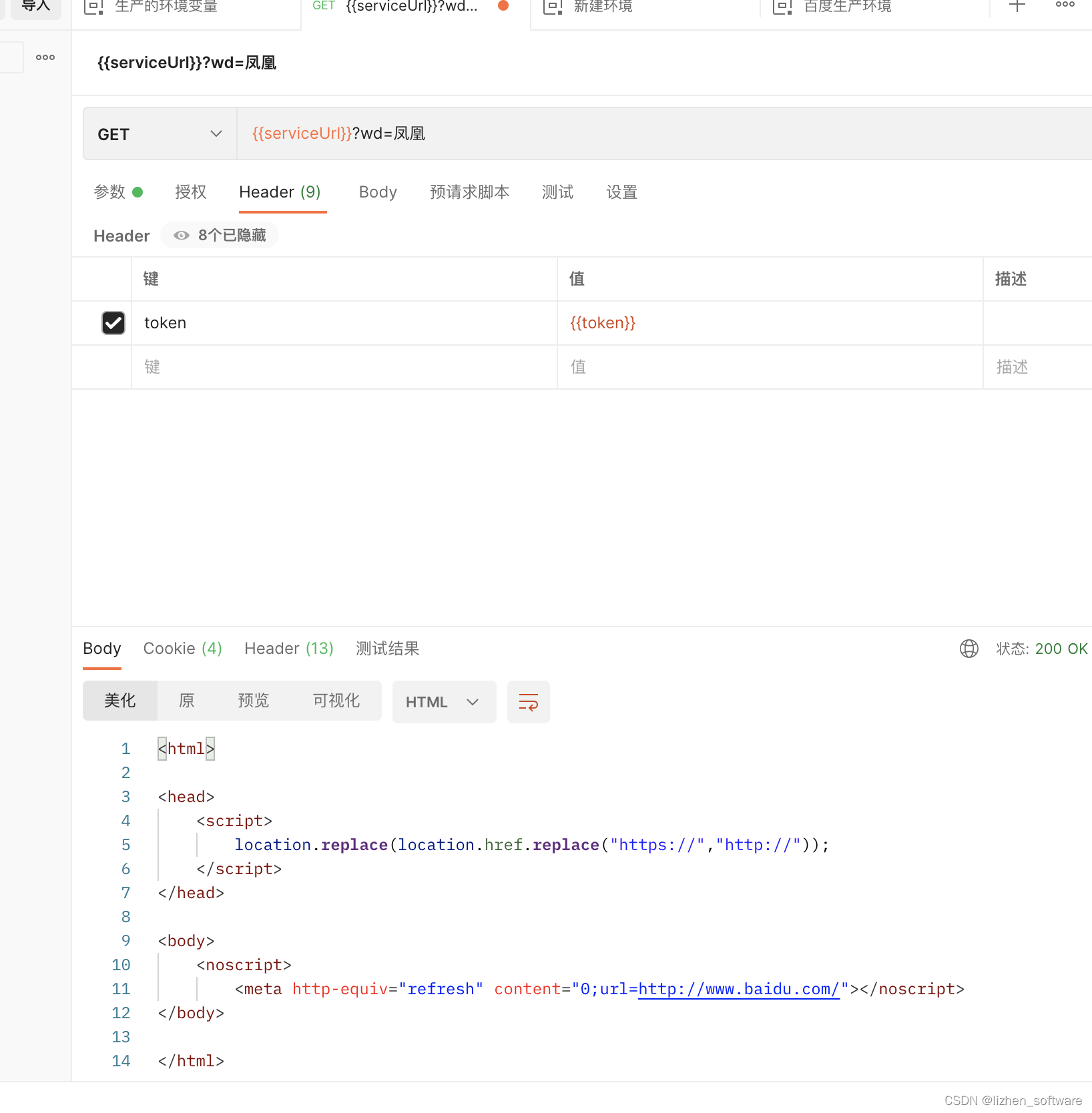Click the token key cell
The image size is (1092, 1113).
[x=344, y=323]
